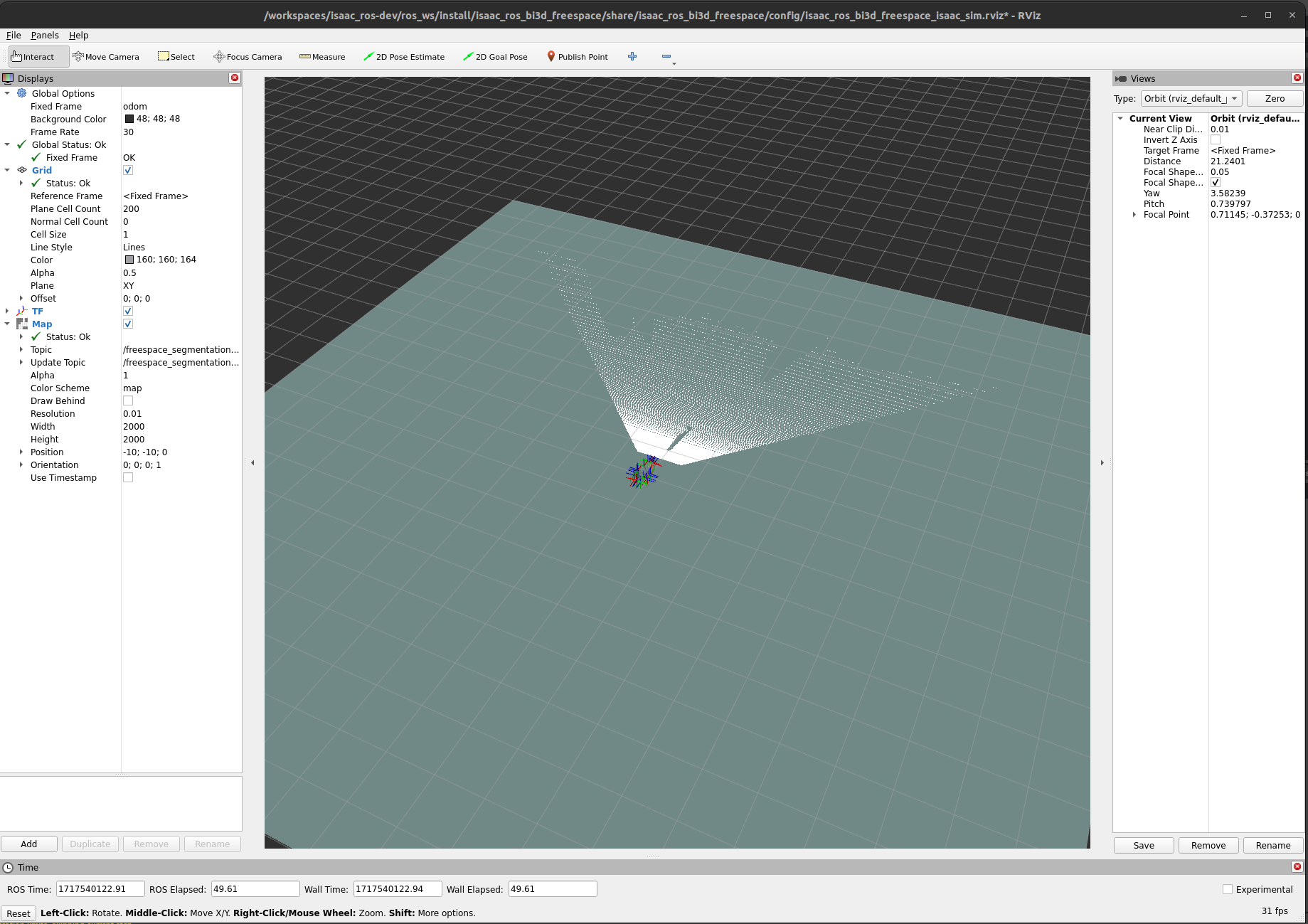Open the File menu
Screen dimensions: 1308x924
[x=14, y=36]
